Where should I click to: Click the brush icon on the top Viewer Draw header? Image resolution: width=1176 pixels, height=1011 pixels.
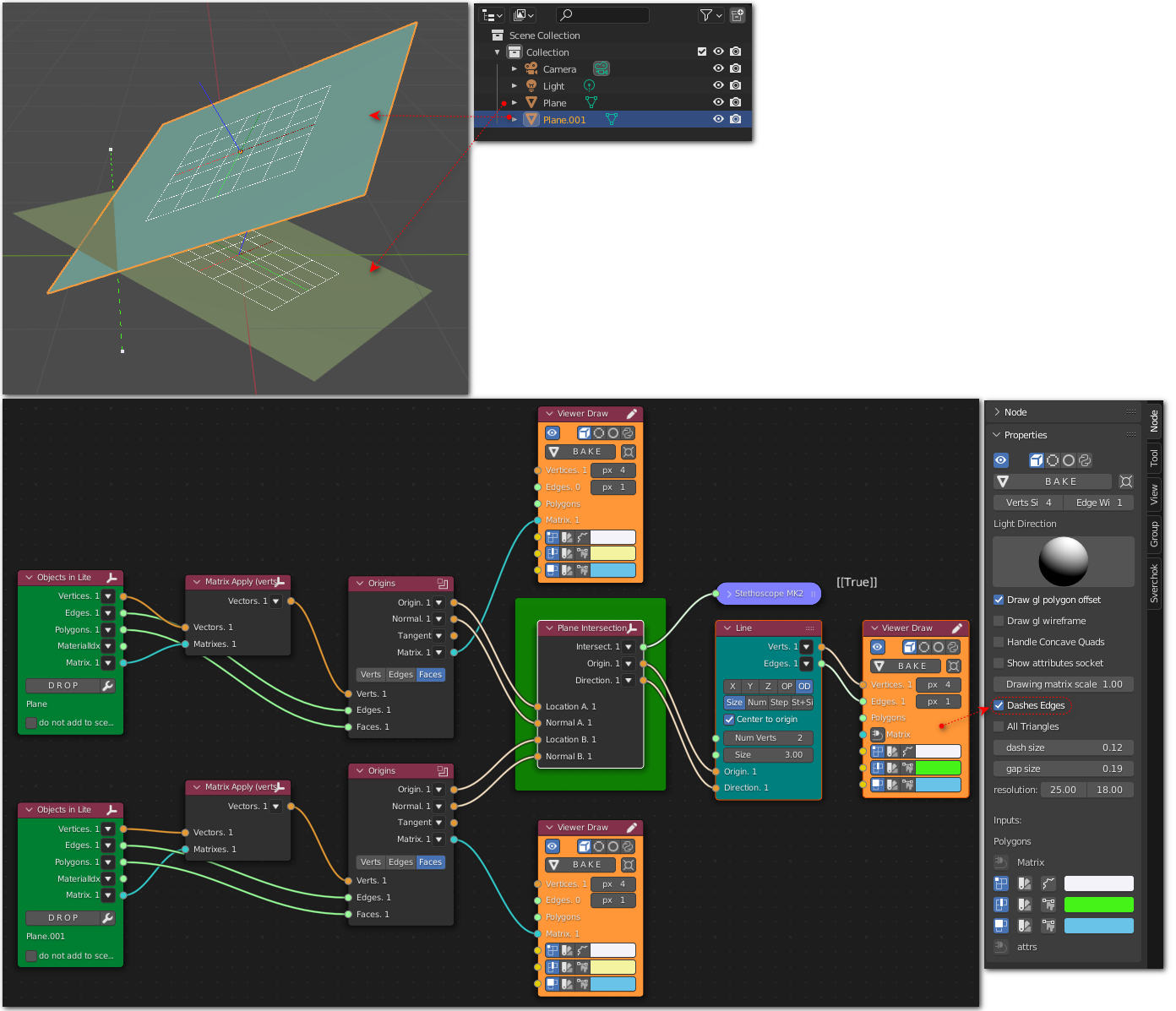(x=631, y=414)
